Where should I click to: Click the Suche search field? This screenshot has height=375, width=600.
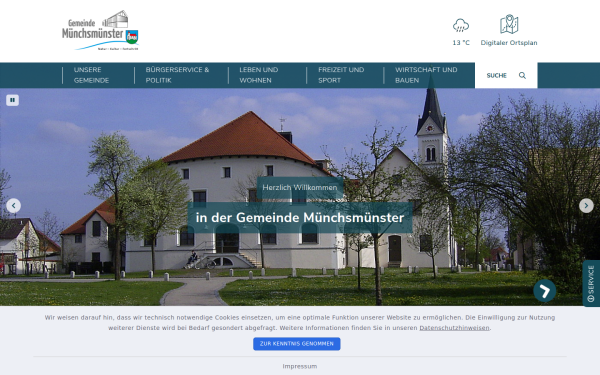[506, 75]
